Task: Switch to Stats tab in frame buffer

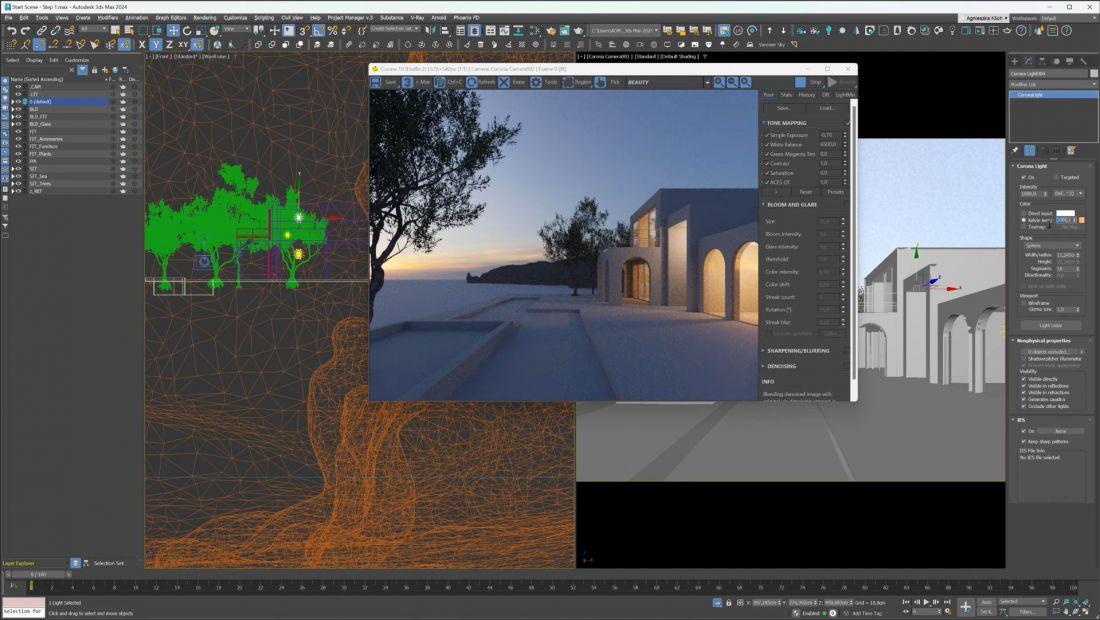Action: (786, 95)
